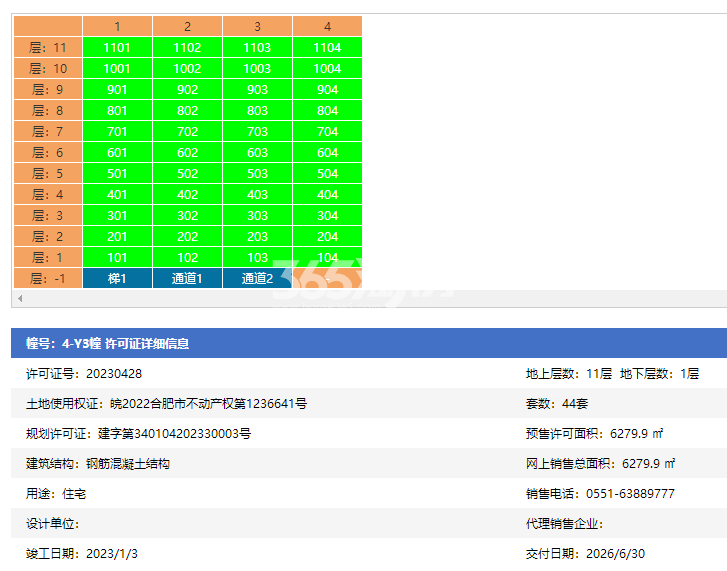Click the 套数: 44套 text
Viewport: 727px width, 571px height.
click(x=557, y=404)
